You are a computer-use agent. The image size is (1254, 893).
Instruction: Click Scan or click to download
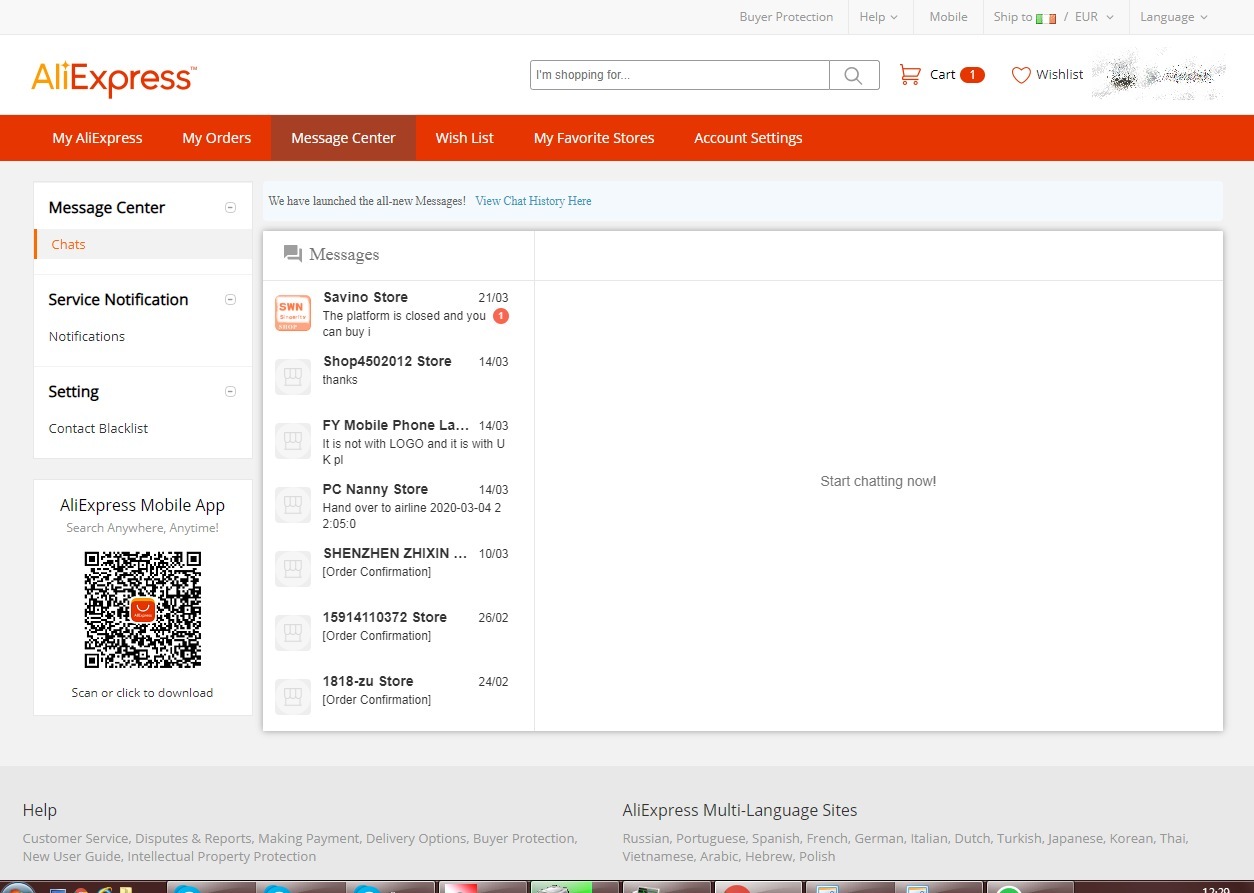[x=142, y=692]
